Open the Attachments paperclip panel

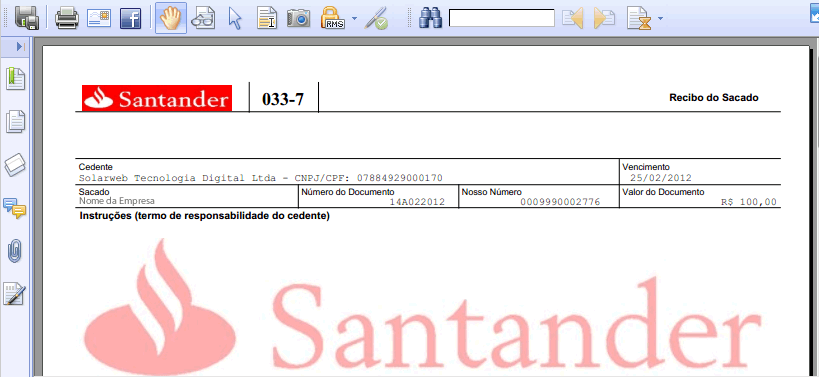click(15, 252)
